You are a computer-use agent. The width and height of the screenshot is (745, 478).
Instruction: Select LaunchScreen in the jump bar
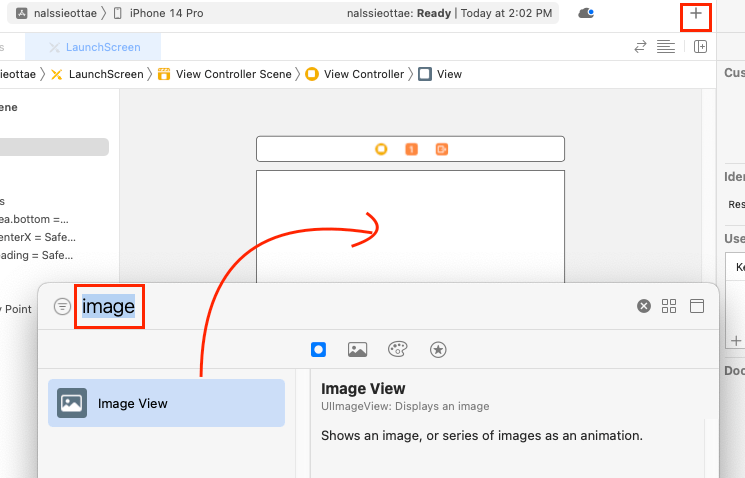click(97, 74)
